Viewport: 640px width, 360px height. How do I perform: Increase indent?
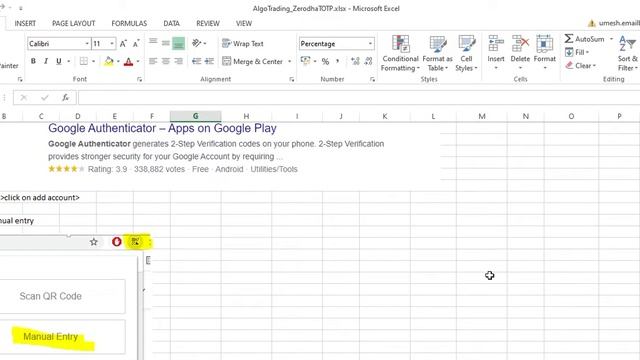click(x=209, y=61)
